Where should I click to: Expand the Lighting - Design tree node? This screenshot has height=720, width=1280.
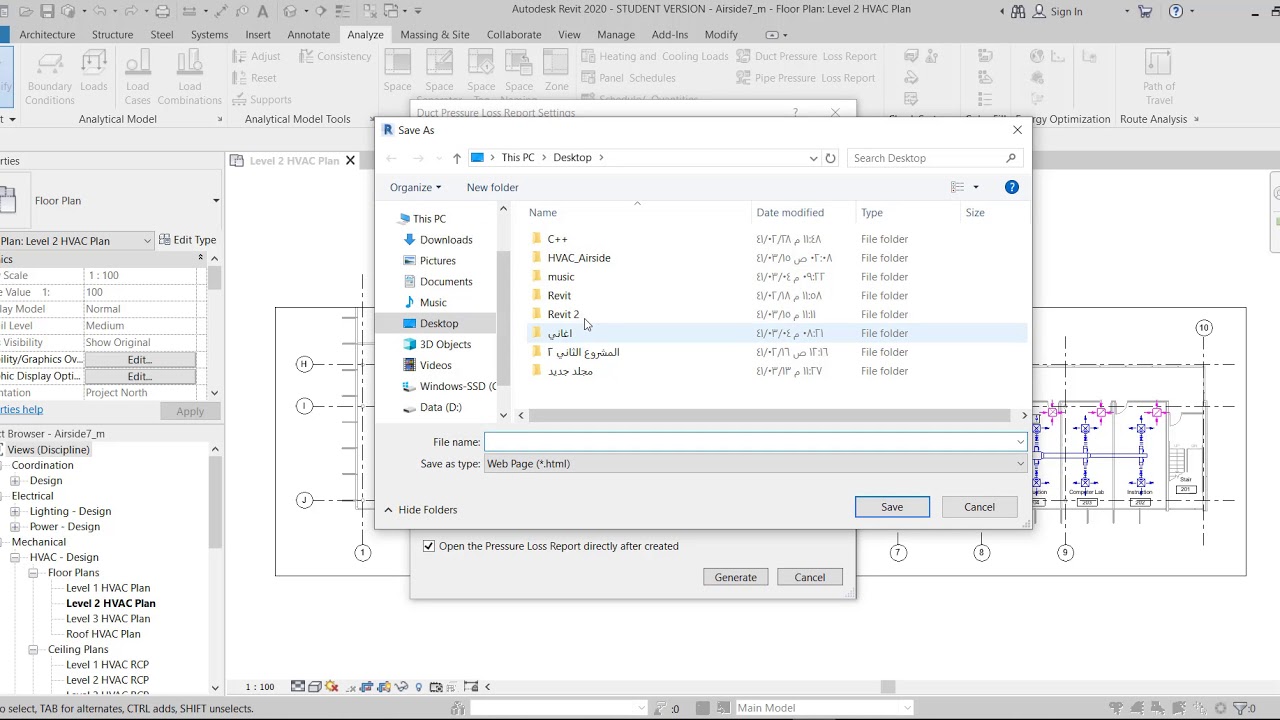[x=15, y=512]
